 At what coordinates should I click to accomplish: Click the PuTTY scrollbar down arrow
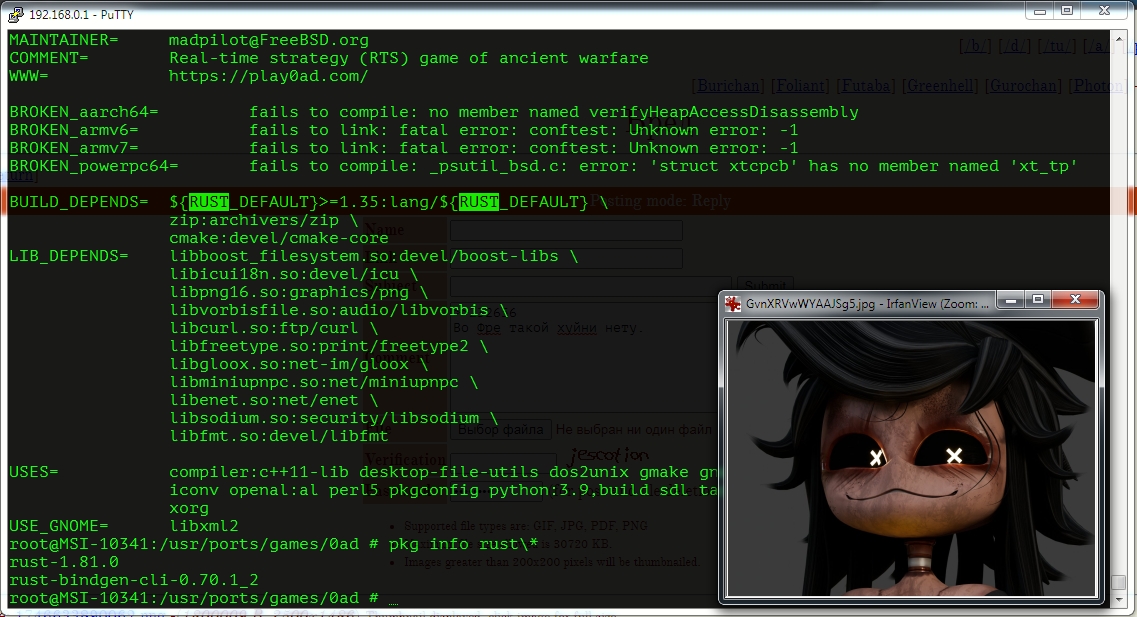[1119, 601]
